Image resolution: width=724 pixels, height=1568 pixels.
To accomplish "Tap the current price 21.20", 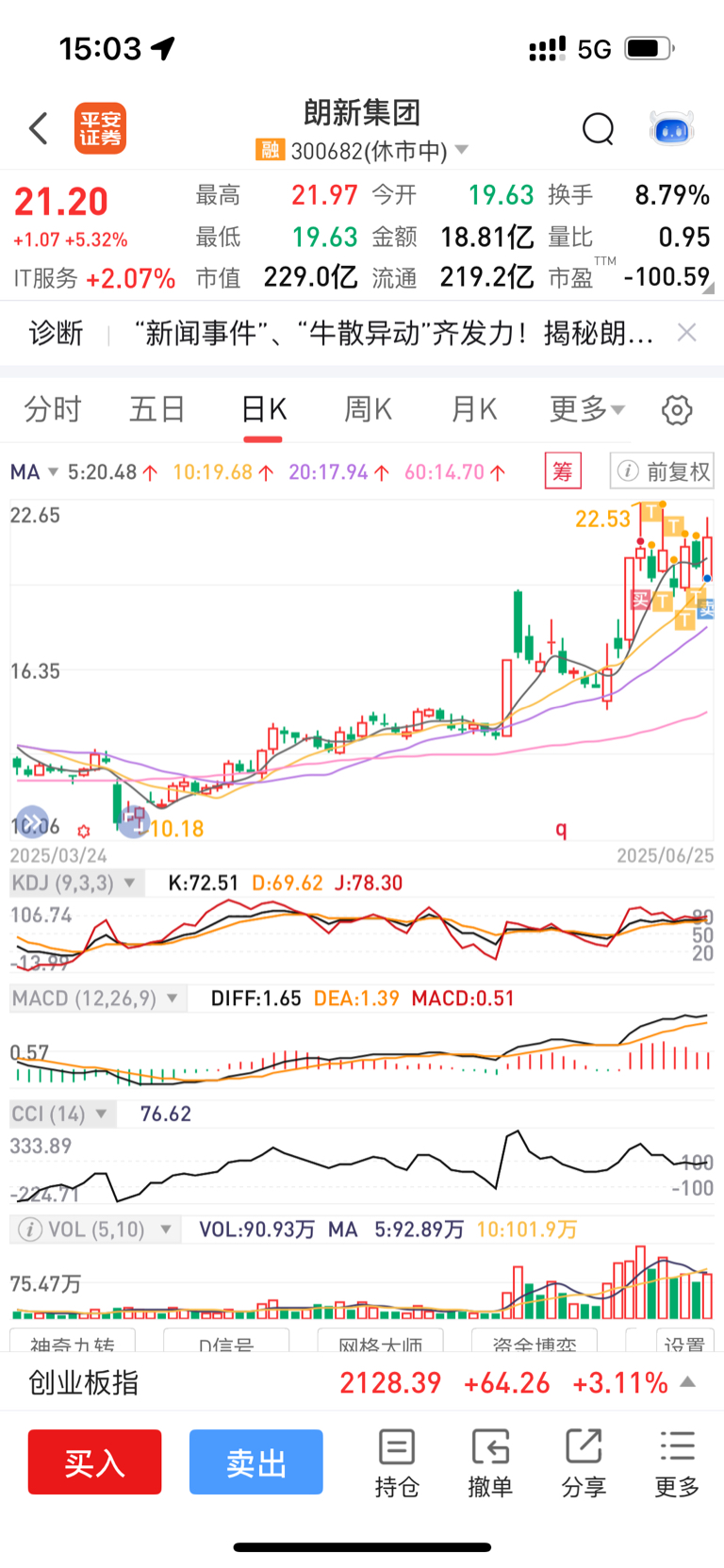I will pos(61,202).
